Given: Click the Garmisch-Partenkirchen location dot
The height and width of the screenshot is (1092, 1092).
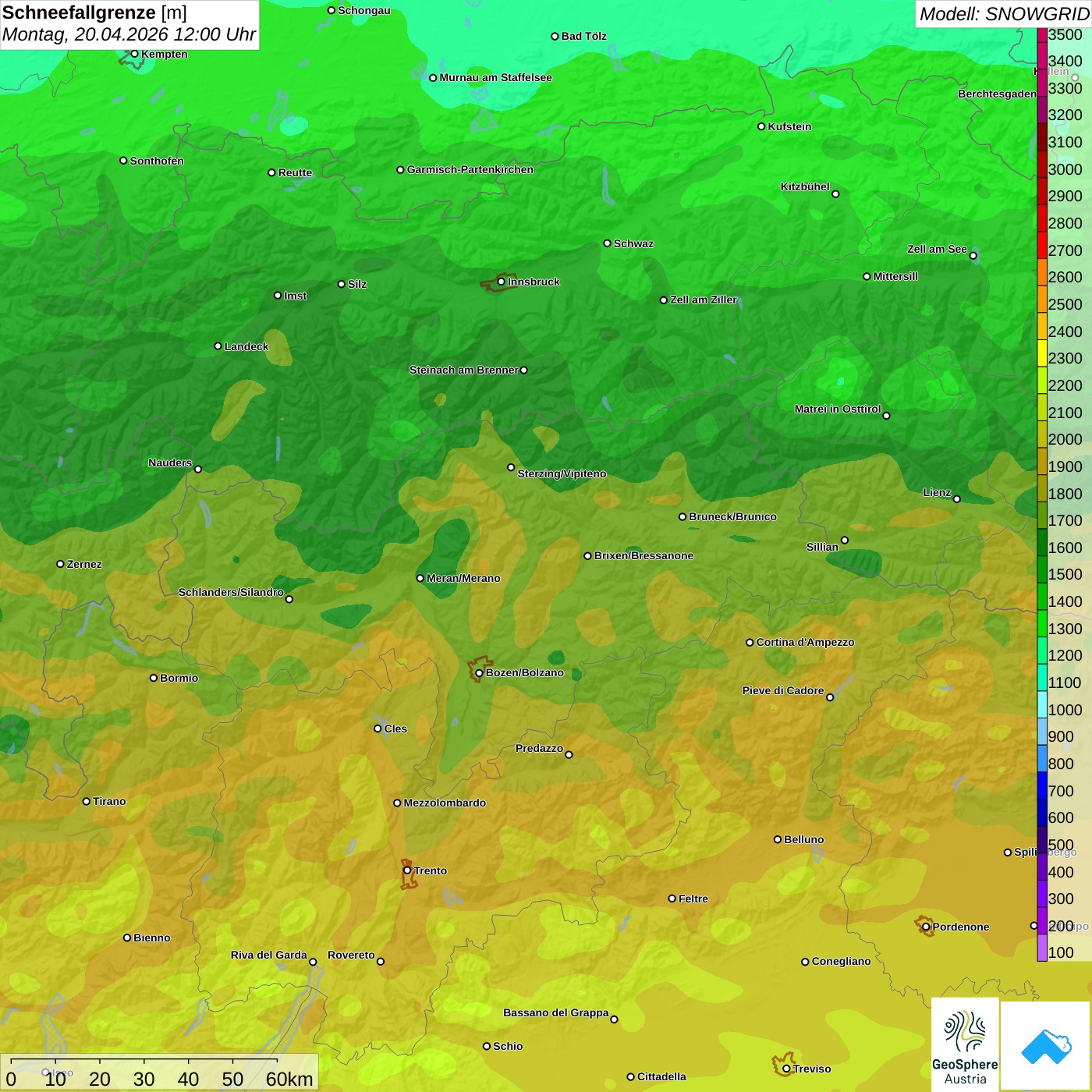Looking at the screenshot, I should coord(400,169).
